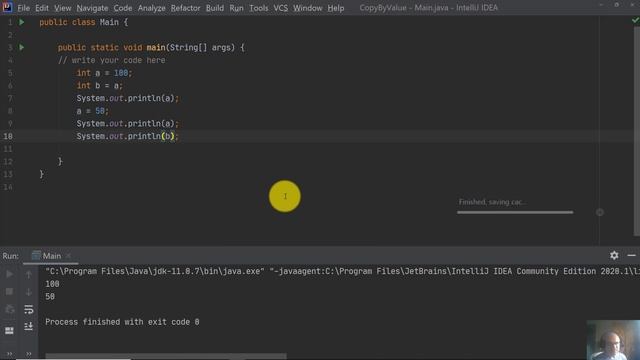
Task: Open the Tools menu
Action: [x=259, y=8]
